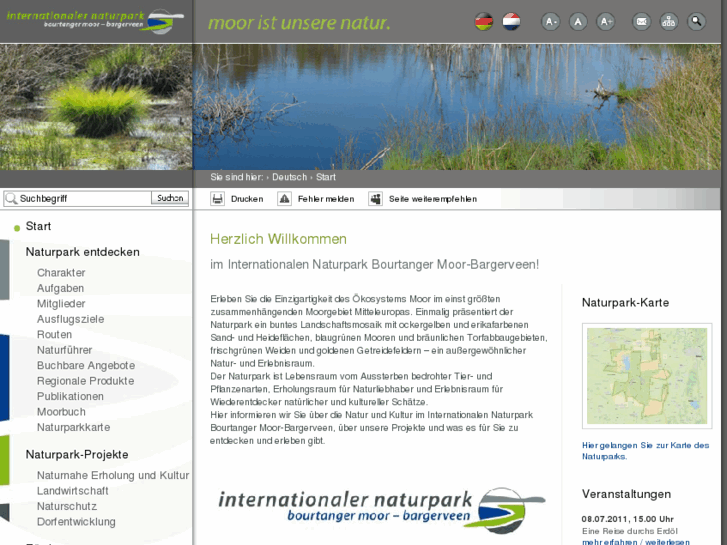
Task: Open the Regionale Produkte menu item
Action: [86, 381]
